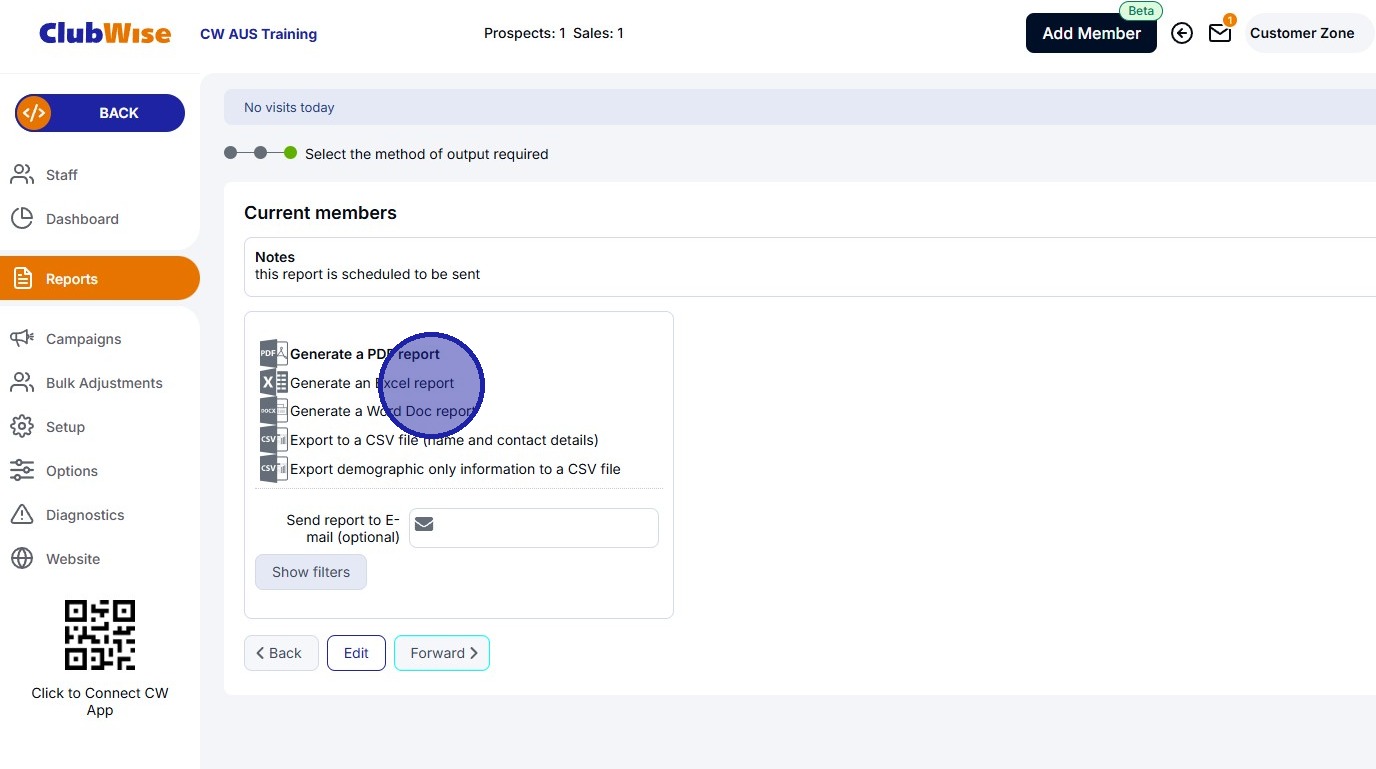Click the Options sliders icon
Screen dimensions: 1376x769
(22, 471)
